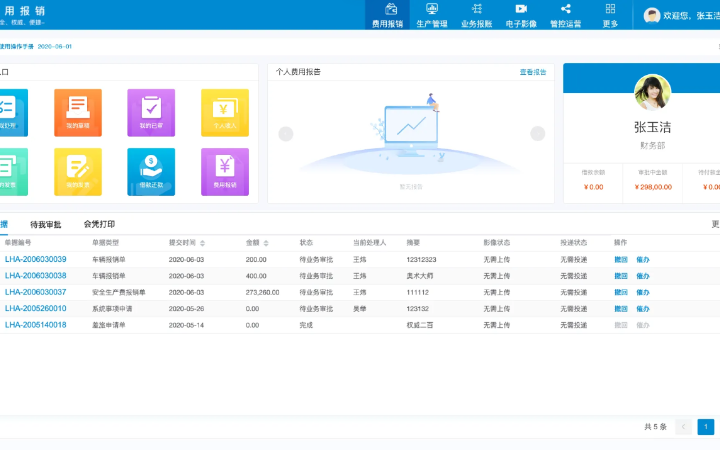Open the yellow document-with-pencil tile
The height and width of the screenshot is (450, 720).
pos(78,172)
